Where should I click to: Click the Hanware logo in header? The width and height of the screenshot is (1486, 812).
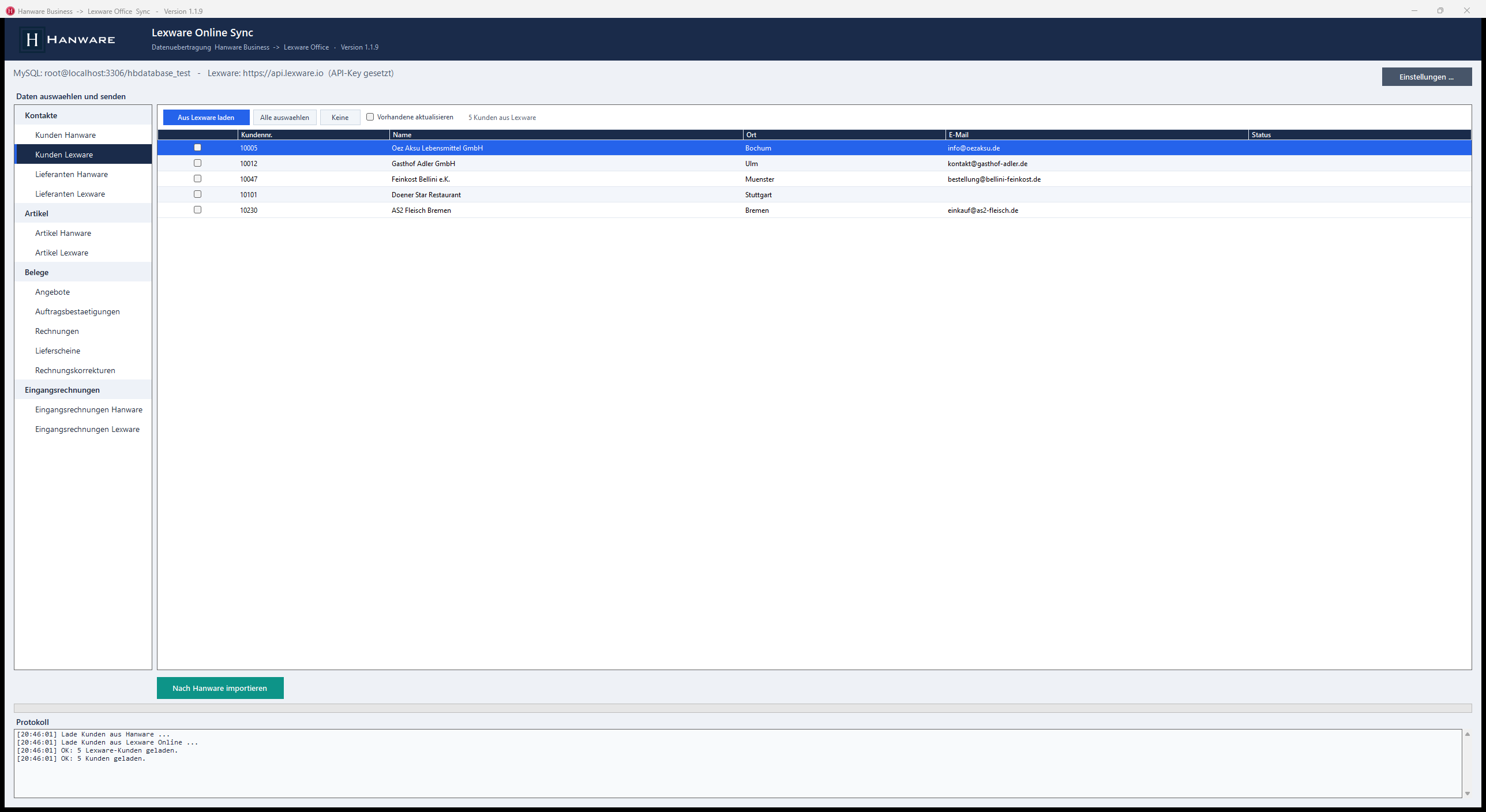(x=68, y=39)
